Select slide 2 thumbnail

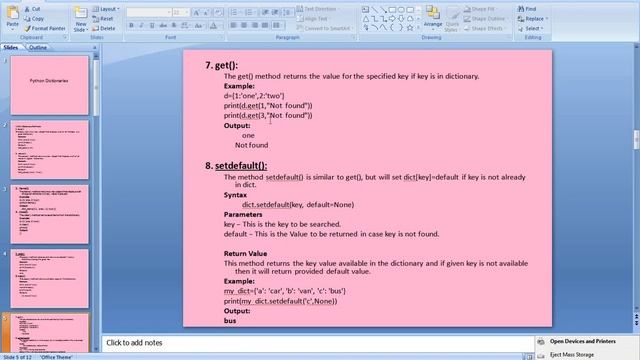click(x=49, y=149)
